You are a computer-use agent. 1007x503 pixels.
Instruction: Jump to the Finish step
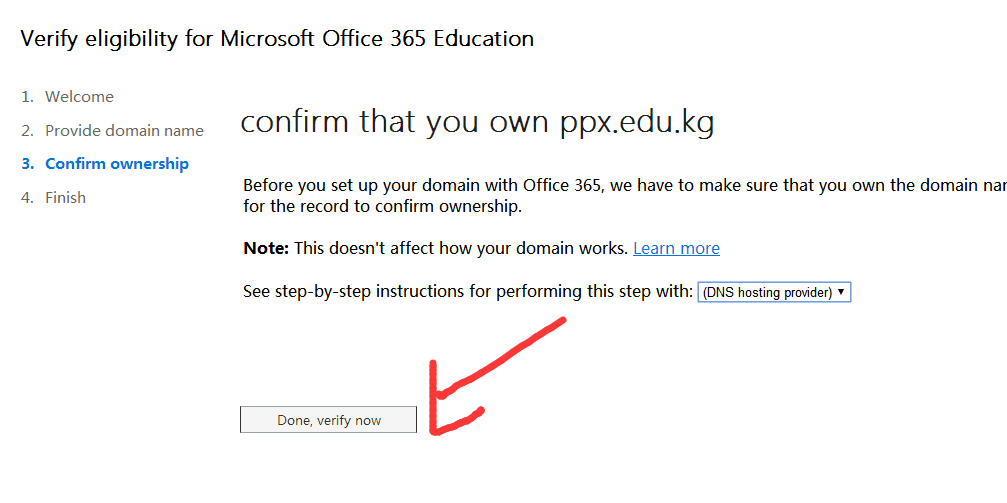(65, 198)
